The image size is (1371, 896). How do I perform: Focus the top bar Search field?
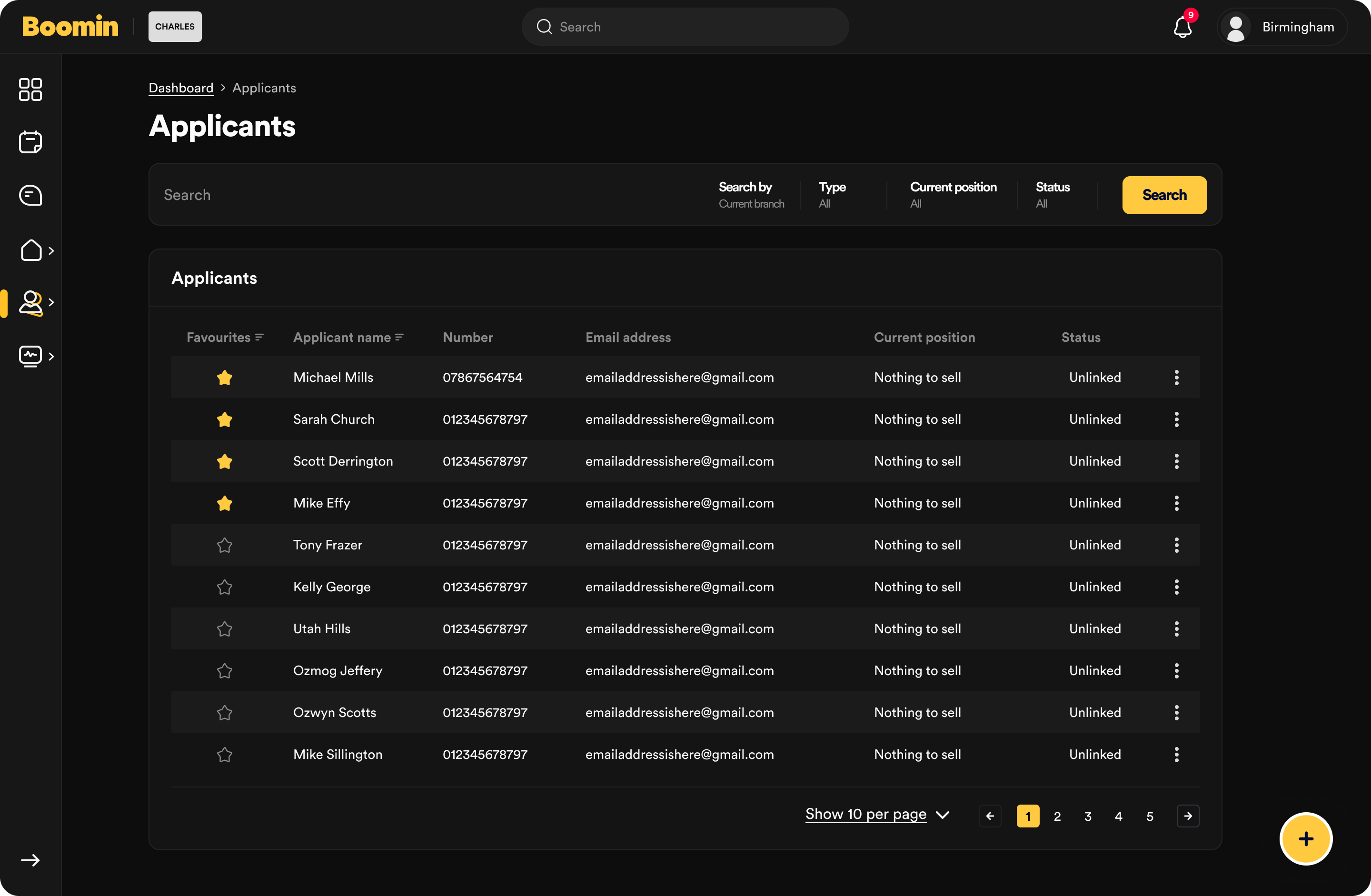[x=685, y=27]
